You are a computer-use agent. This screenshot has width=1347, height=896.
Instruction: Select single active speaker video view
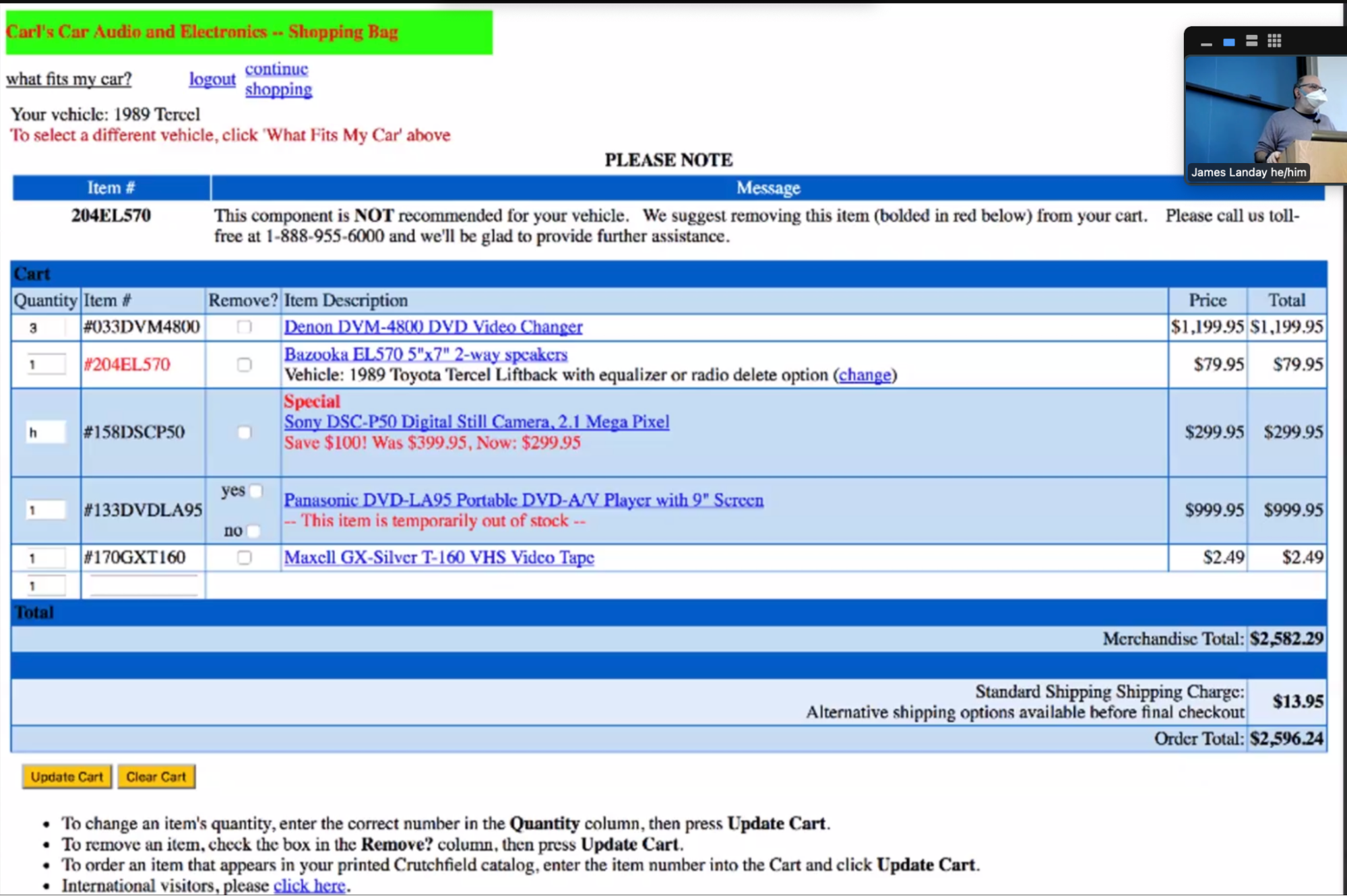1229,42
